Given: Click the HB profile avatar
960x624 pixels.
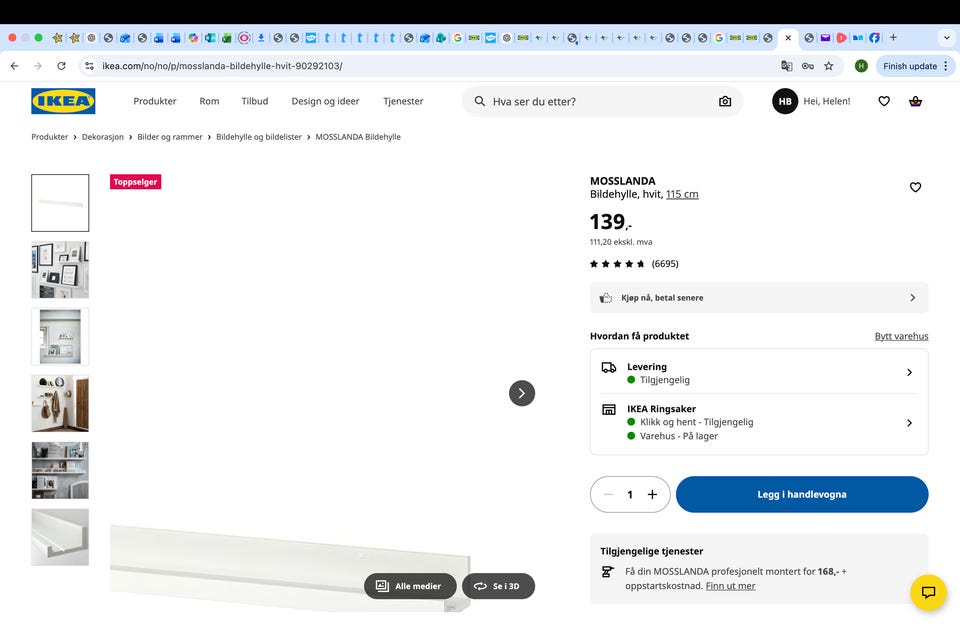Looking at the screenshot, I should click(x=785, y=102).
